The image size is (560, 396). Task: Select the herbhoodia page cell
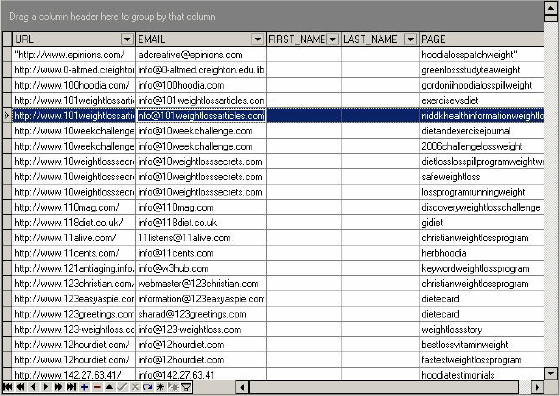click(x=482, y=253)
